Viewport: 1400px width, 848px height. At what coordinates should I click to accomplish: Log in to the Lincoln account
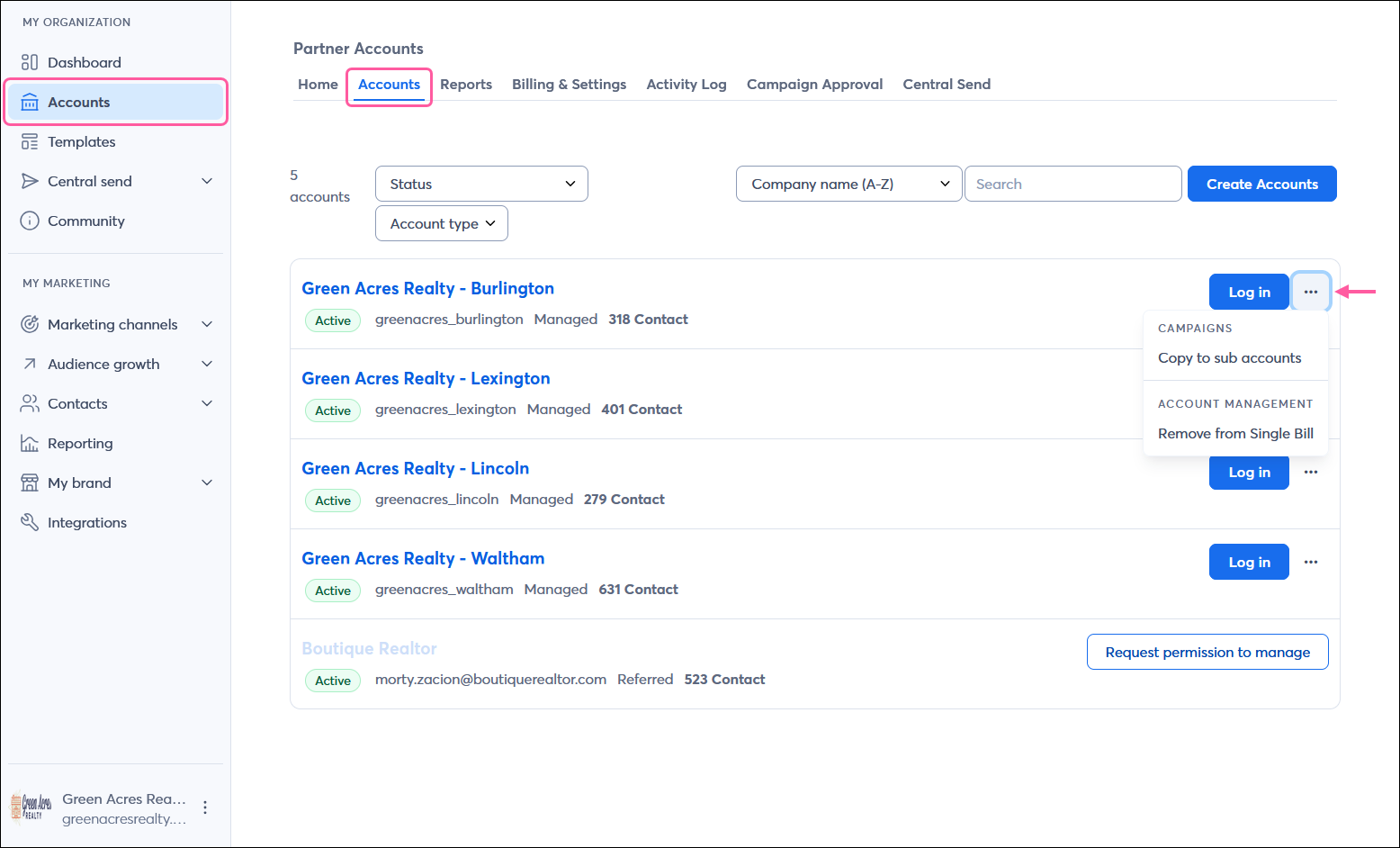(x=1249, y=472)
